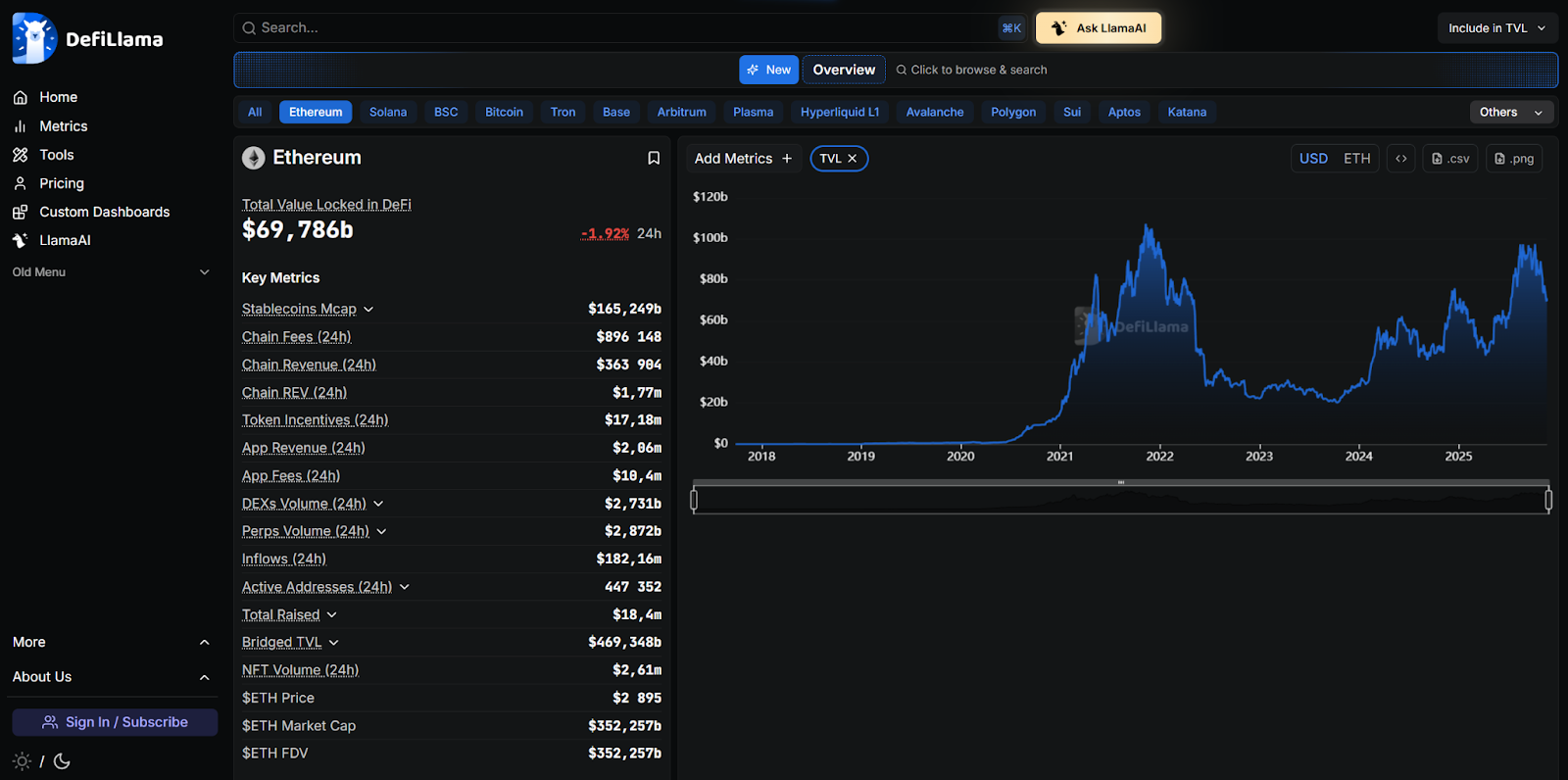Image resolution: width=1568 pixels, height=780 pixels.
Task: Export chart as .png image
Action: 1514,159
